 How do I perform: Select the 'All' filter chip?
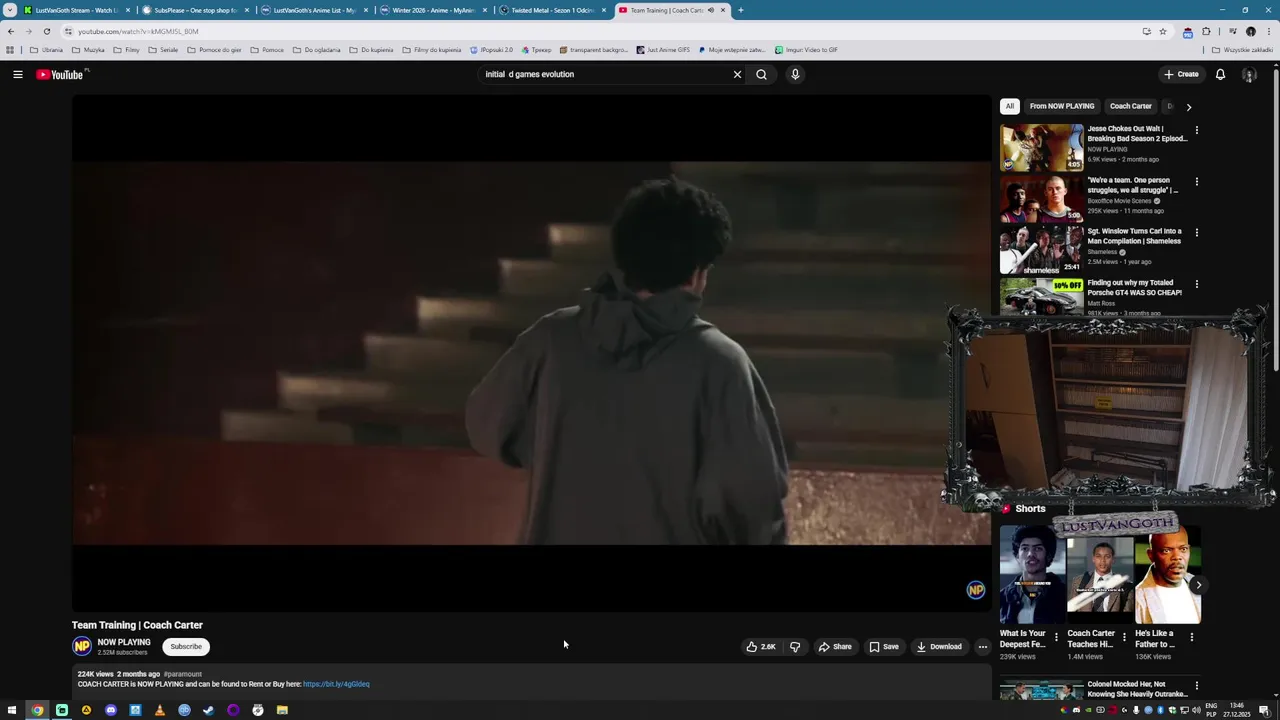(x=1010, y=106)
